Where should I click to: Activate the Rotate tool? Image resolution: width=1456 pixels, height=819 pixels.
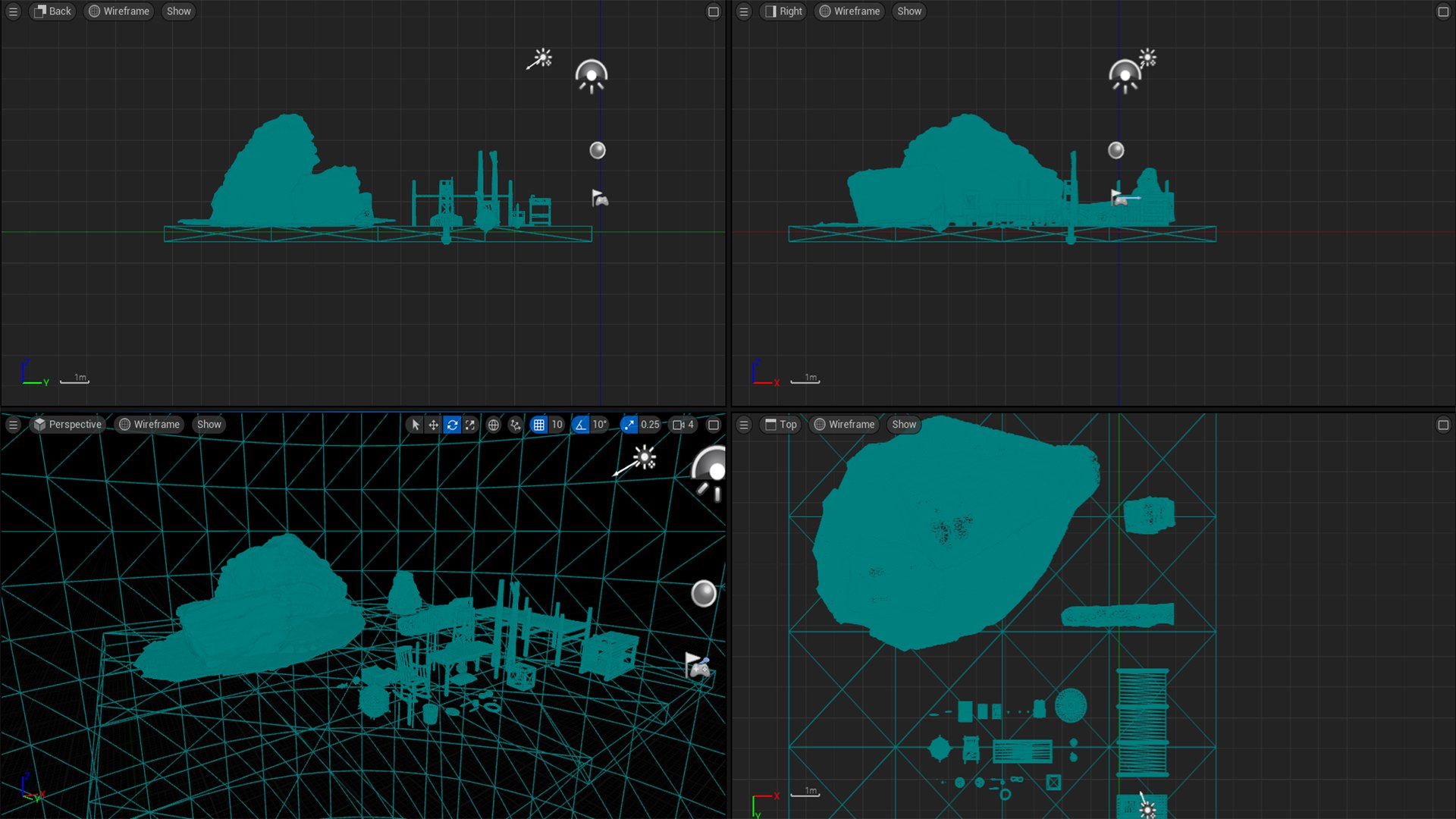click(x=452, y=425)
